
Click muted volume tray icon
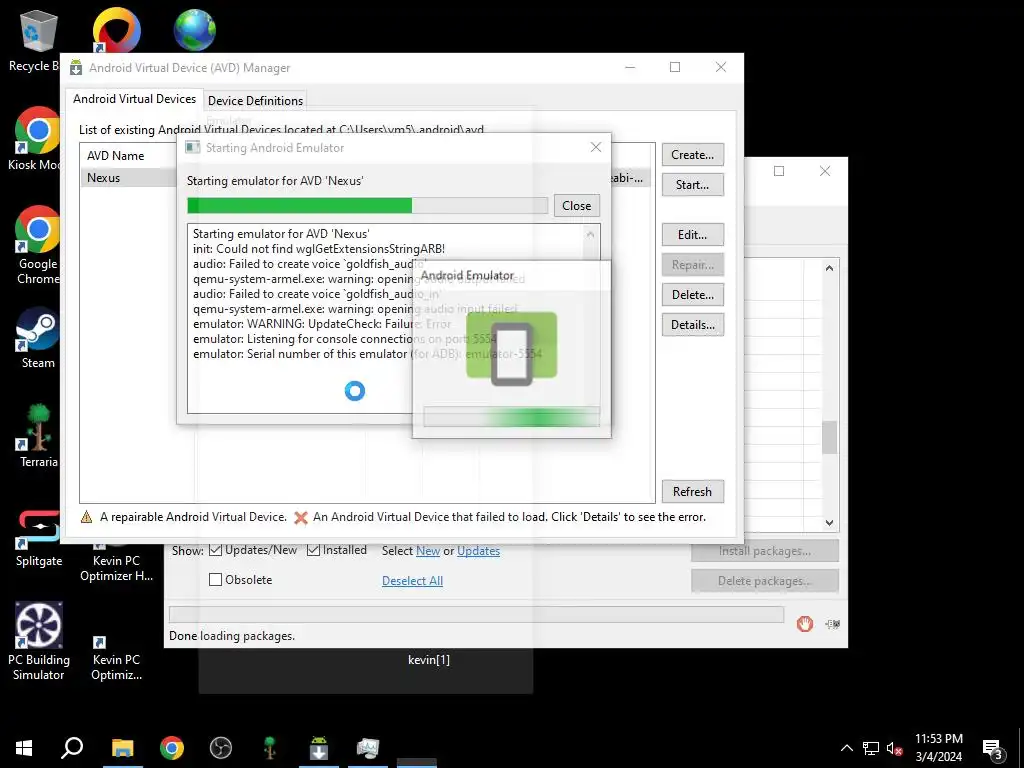[x=895, y=748]
